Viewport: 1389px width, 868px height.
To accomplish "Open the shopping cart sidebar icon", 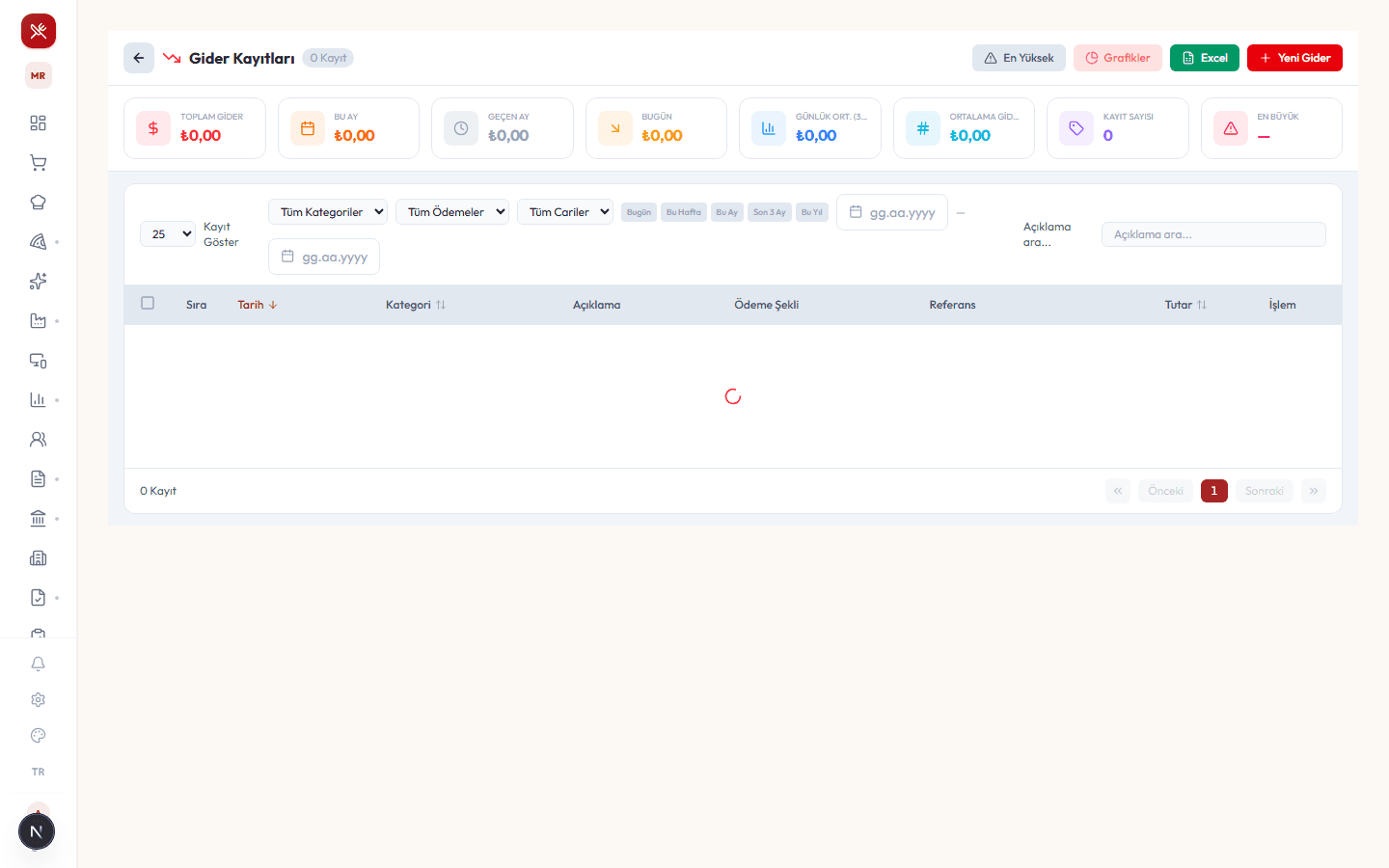I will point(38,163).
